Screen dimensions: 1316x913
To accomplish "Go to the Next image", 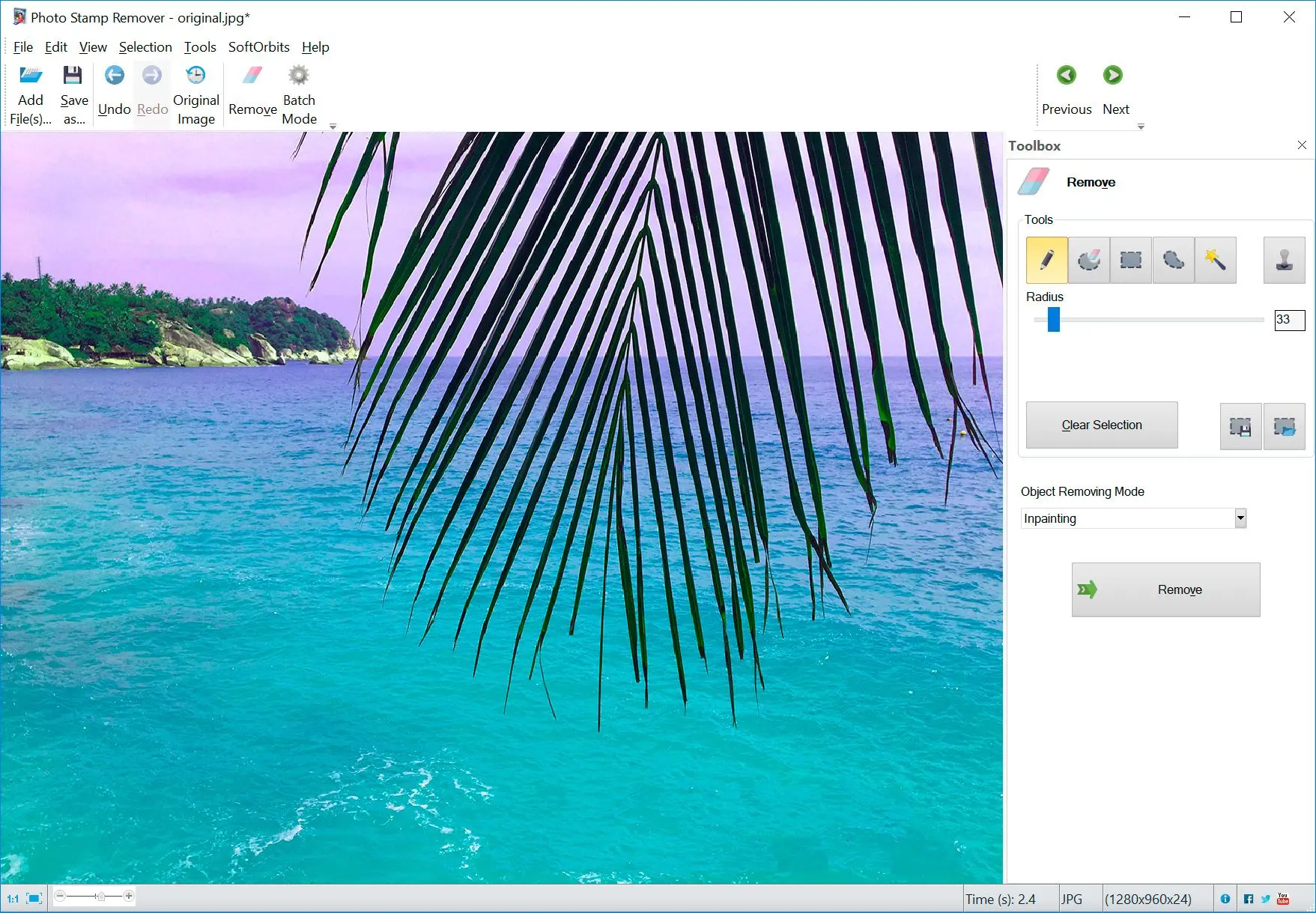I will pos(1115,91).
